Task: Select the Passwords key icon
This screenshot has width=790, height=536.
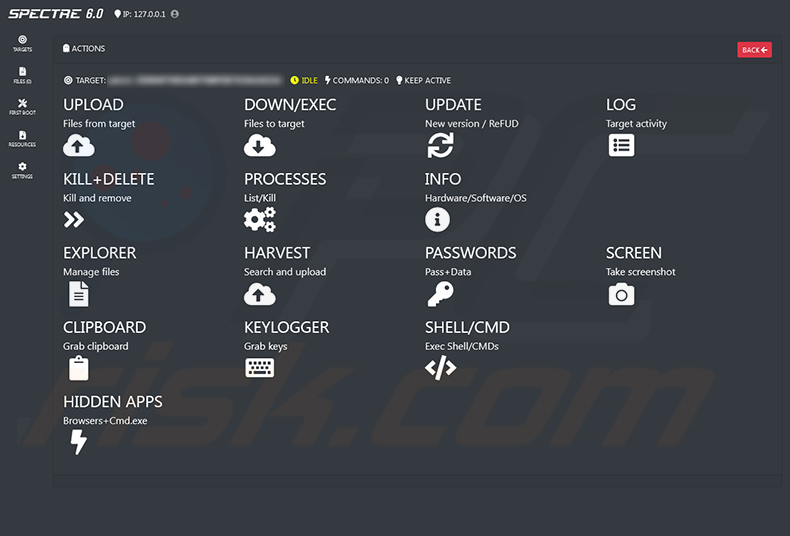Action: point(440,294)
